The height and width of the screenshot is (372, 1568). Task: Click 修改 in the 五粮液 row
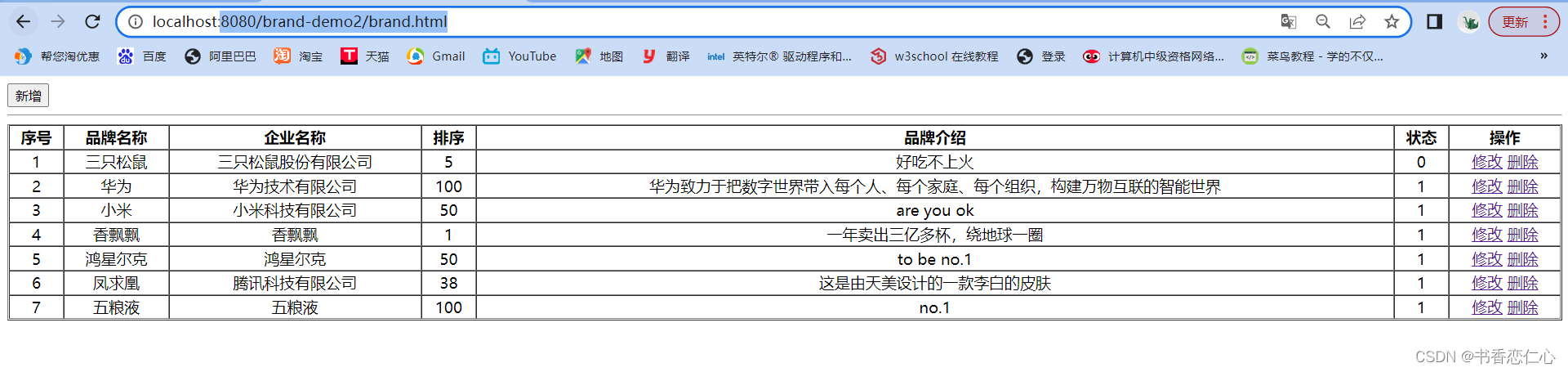click(x=1487, y=307)
